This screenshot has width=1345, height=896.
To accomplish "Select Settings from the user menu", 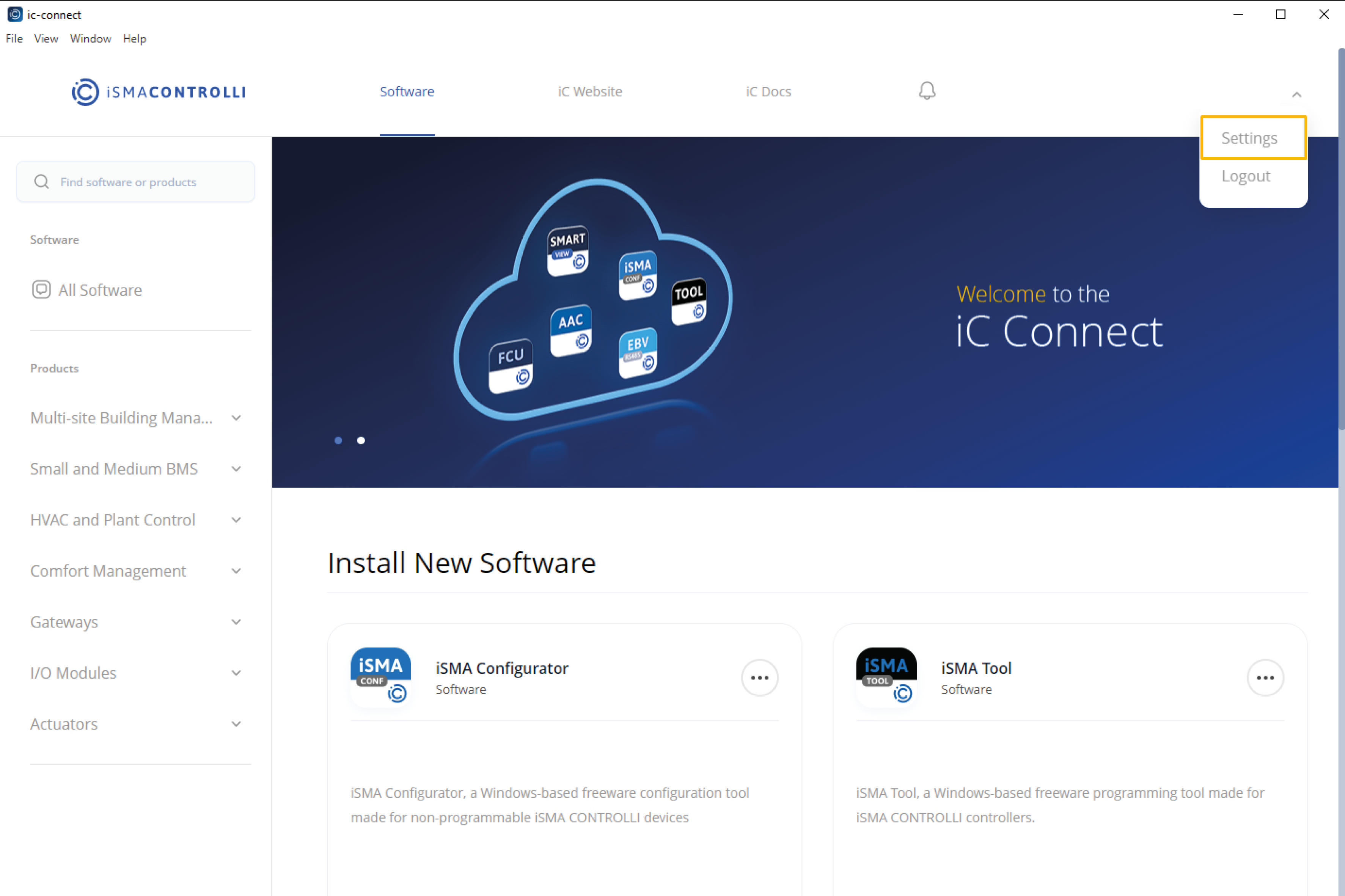I will (x=1253, y=138).
